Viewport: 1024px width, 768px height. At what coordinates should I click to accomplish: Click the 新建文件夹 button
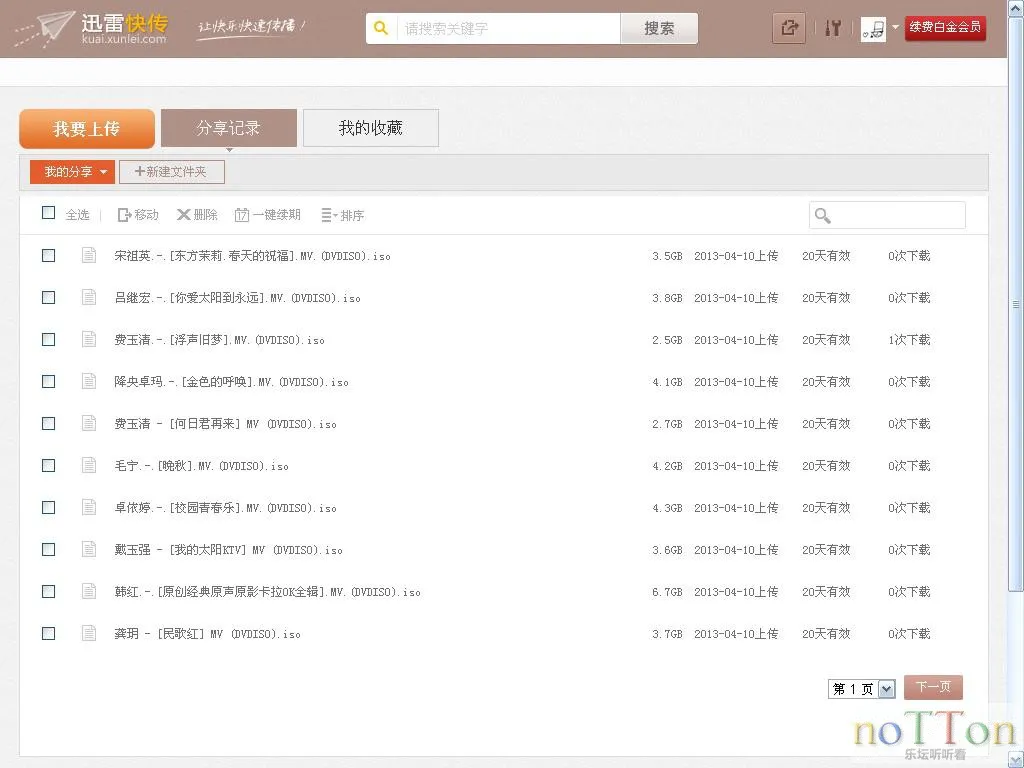171,171
